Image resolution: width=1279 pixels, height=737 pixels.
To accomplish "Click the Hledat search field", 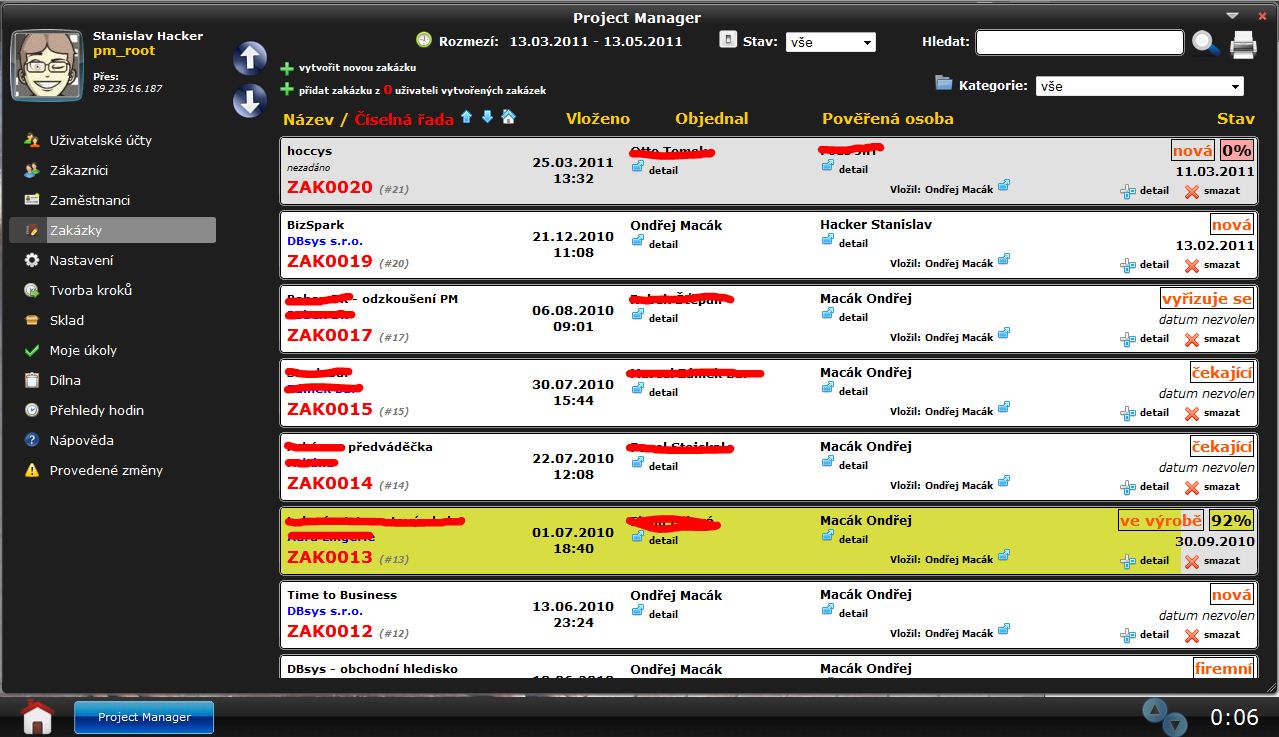I will click(x=1079, y=42).
